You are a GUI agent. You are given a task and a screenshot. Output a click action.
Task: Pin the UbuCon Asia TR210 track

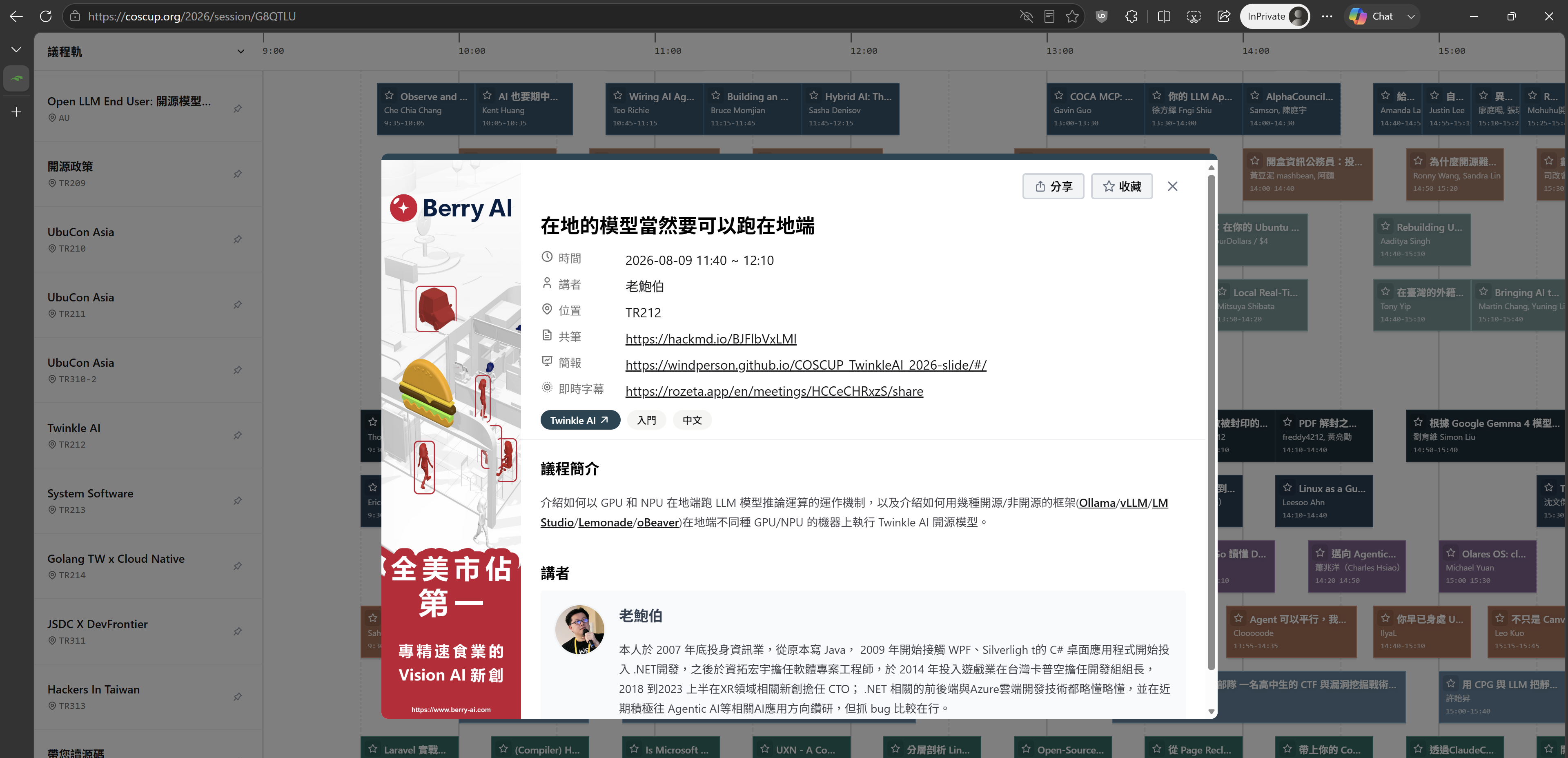(238, 239)
